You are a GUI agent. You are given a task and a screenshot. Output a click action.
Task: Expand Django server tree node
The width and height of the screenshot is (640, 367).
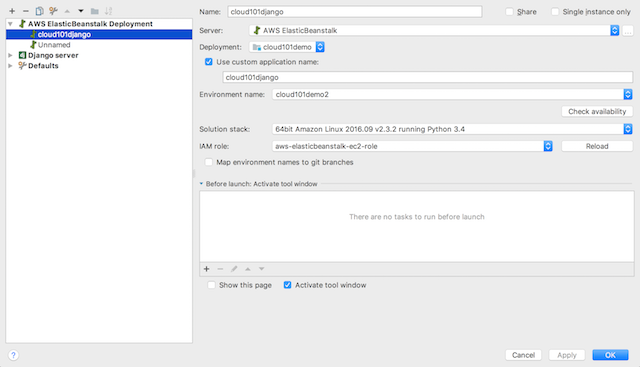(10, 55)
